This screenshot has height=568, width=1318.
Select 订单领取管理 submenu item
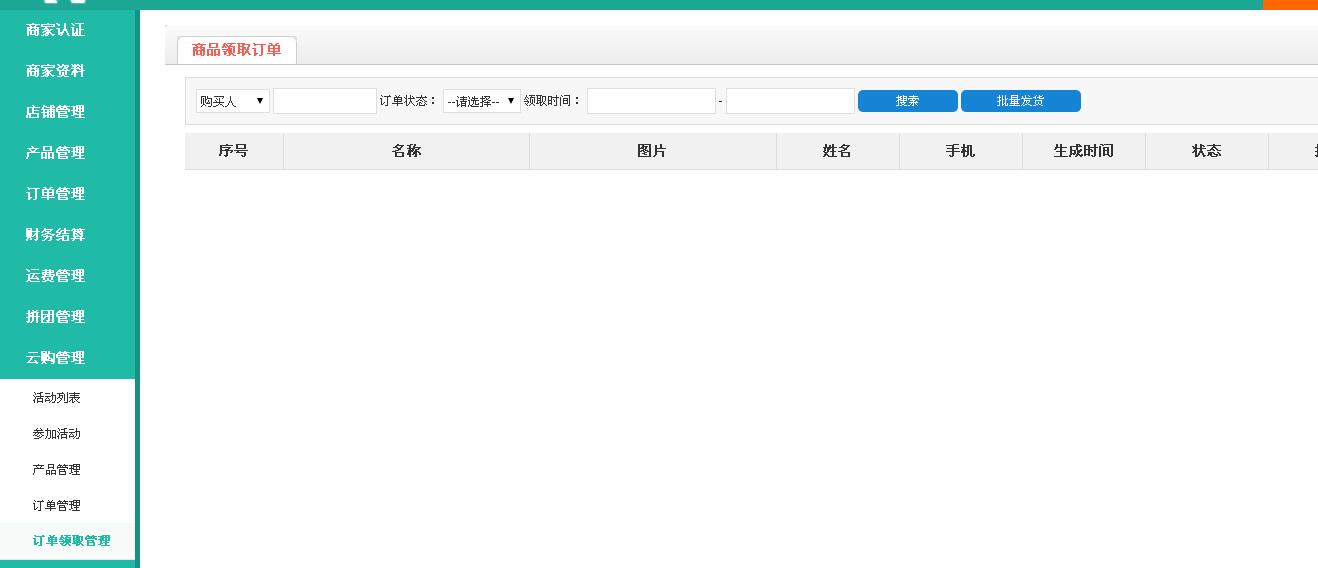pos(71,541)
